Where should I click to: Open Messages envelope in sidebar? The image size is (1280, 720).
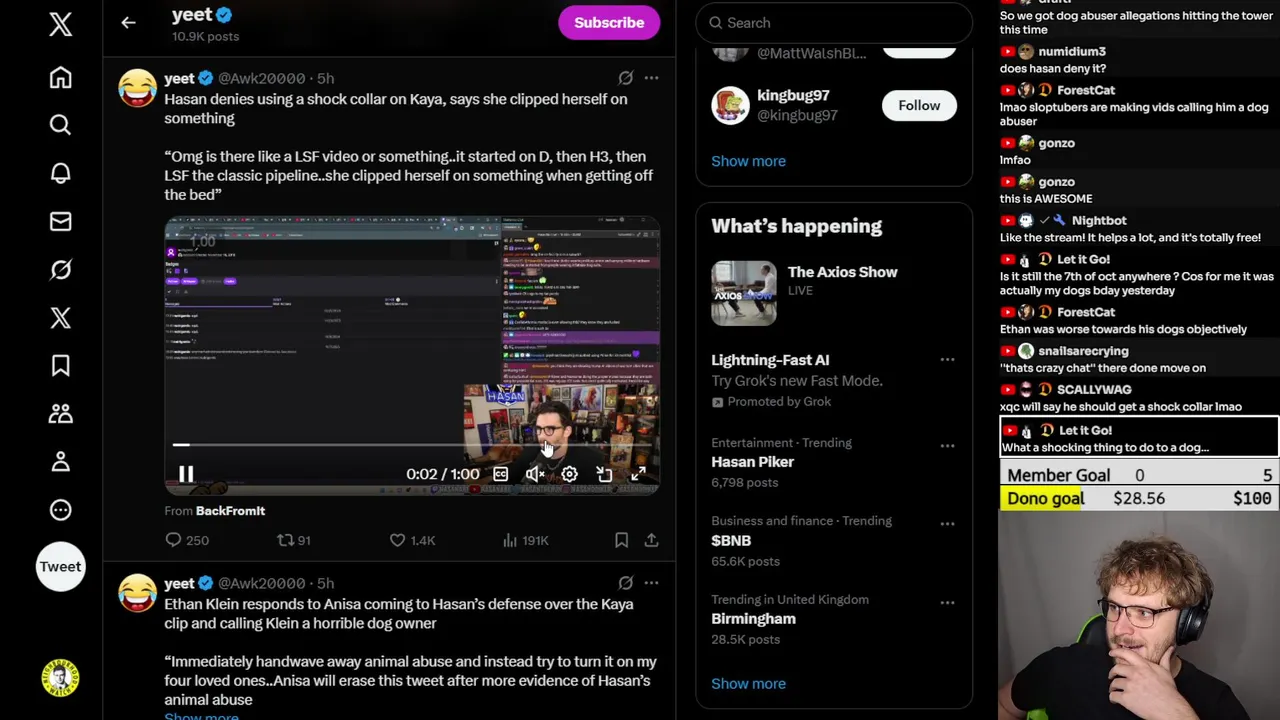[60, 221]
